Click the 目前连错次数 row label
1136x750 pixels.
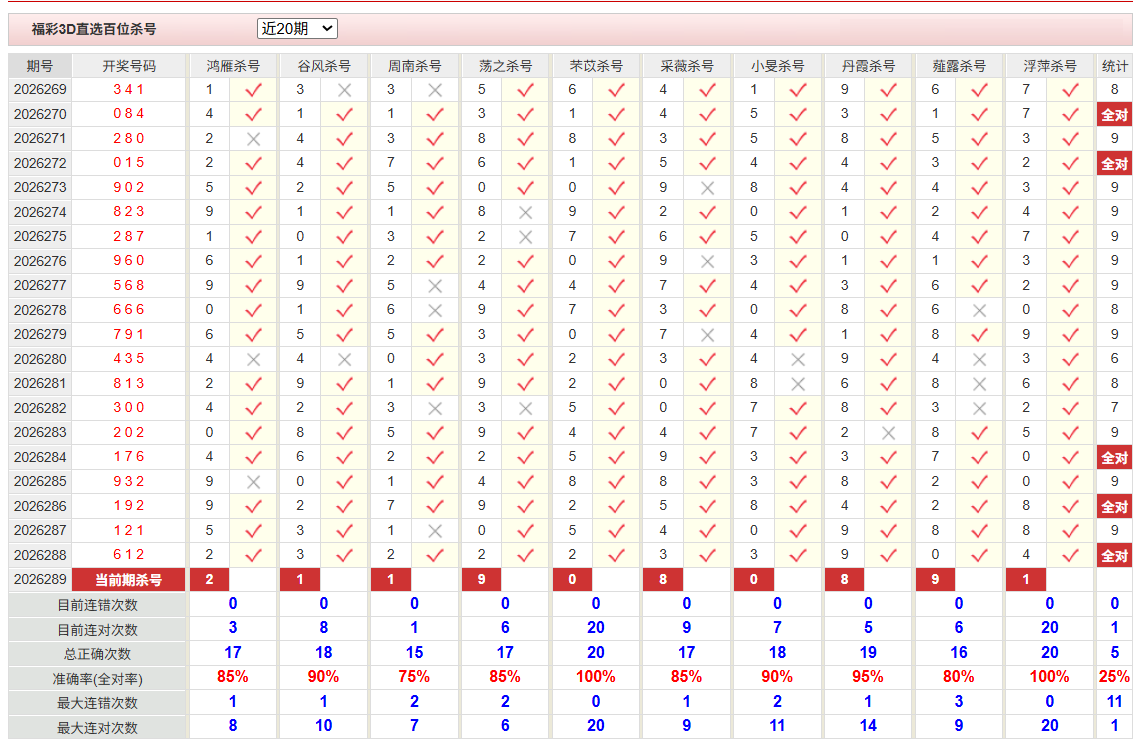[97, 605]
